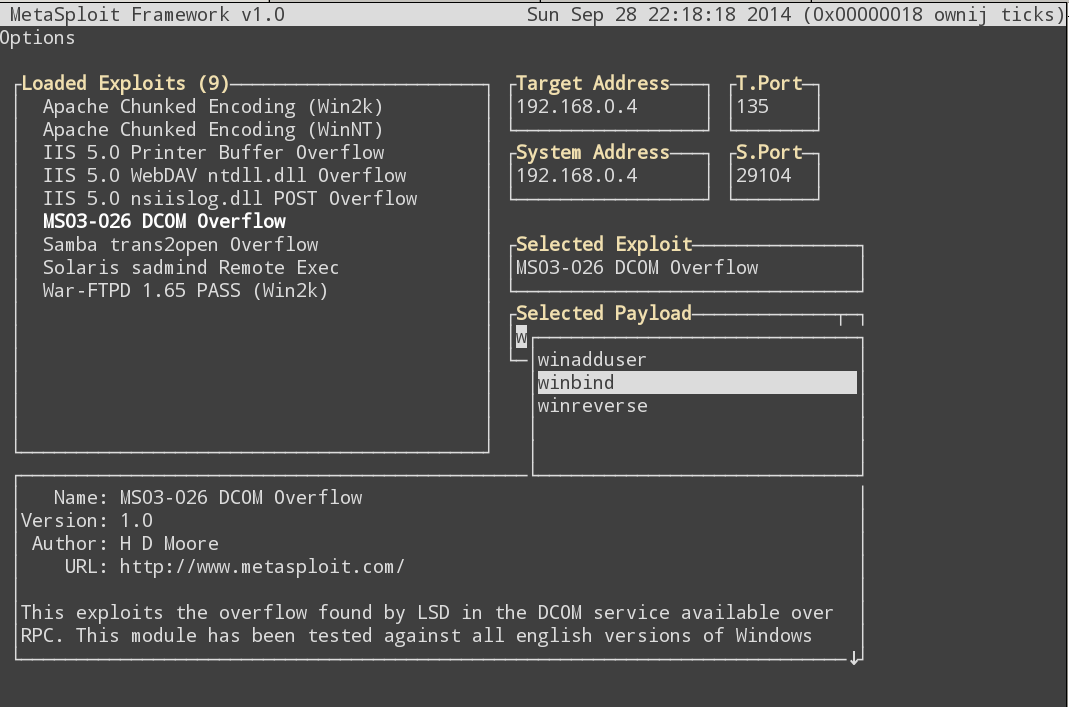
Task: Choose Solaris sadmind Remote Exec exploit
Action: (x=191, y=268)
